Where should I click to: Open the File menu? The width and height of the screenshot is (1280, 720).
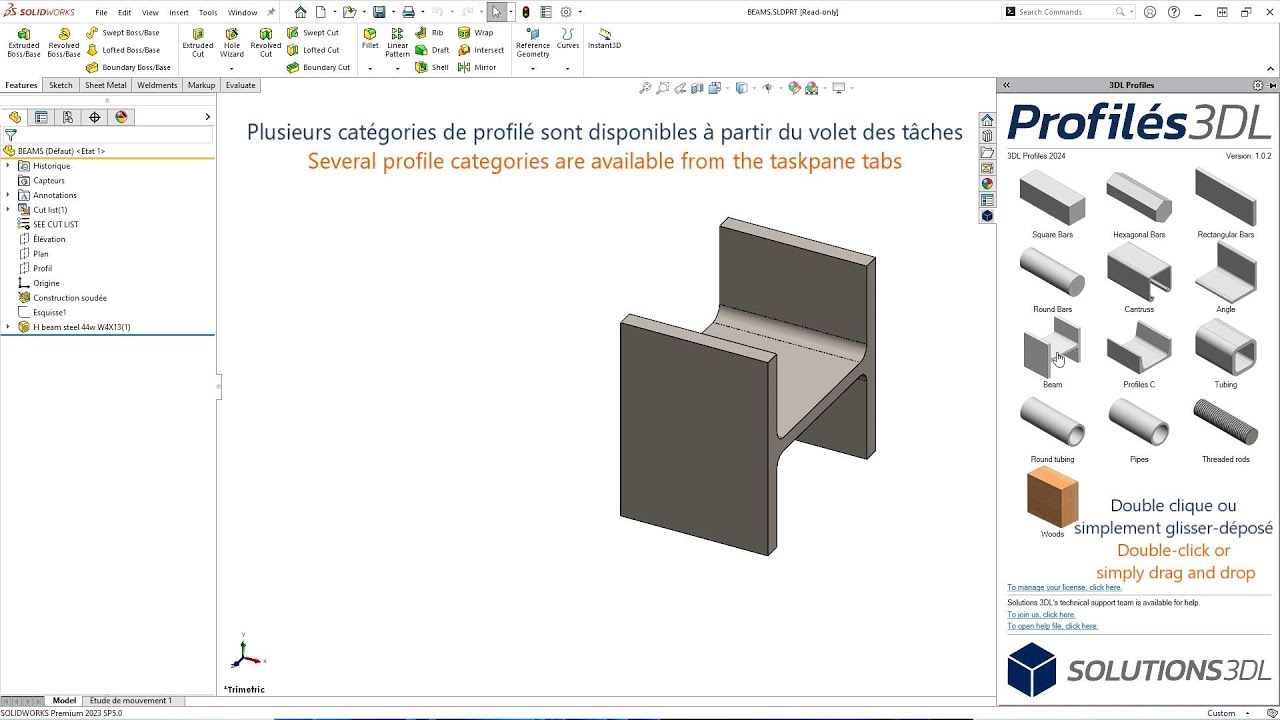[x=101, y=13]
